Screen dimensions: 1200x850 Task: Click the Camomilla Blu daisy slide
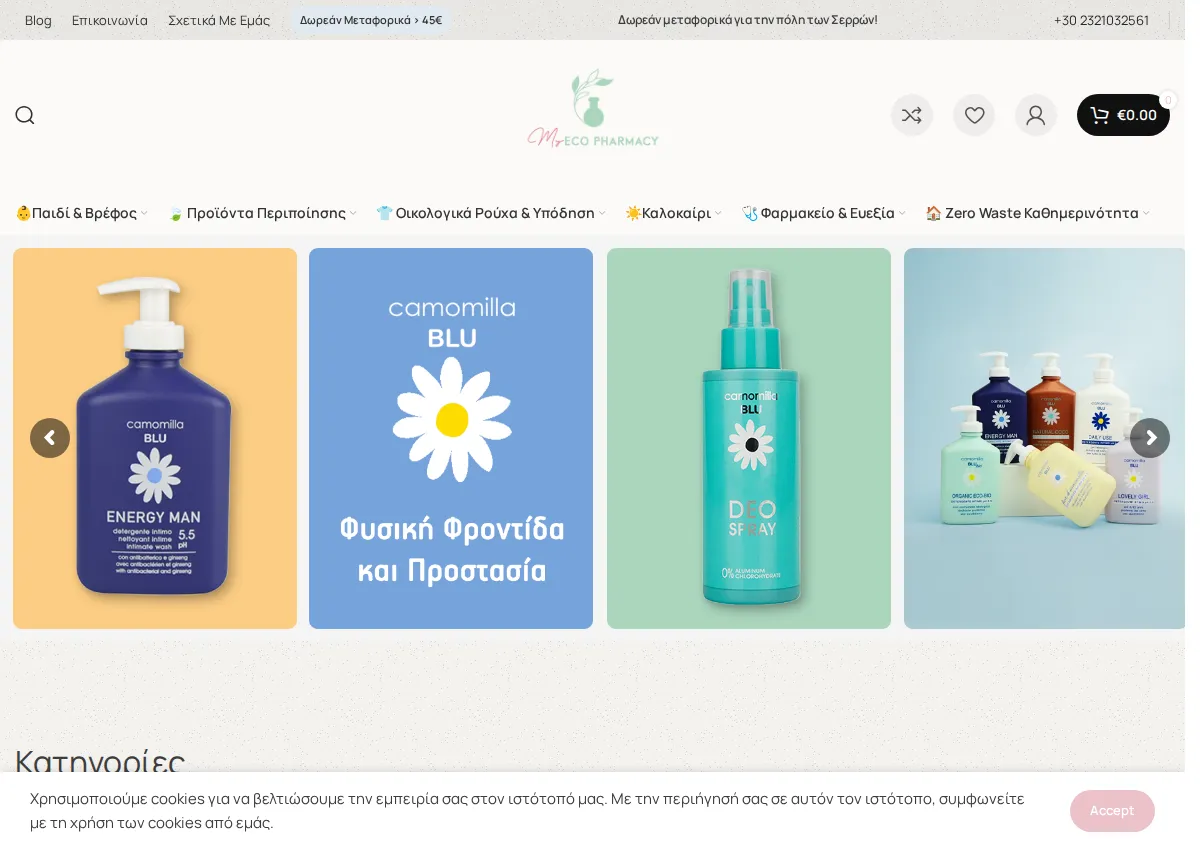click(x=451, y=438)
